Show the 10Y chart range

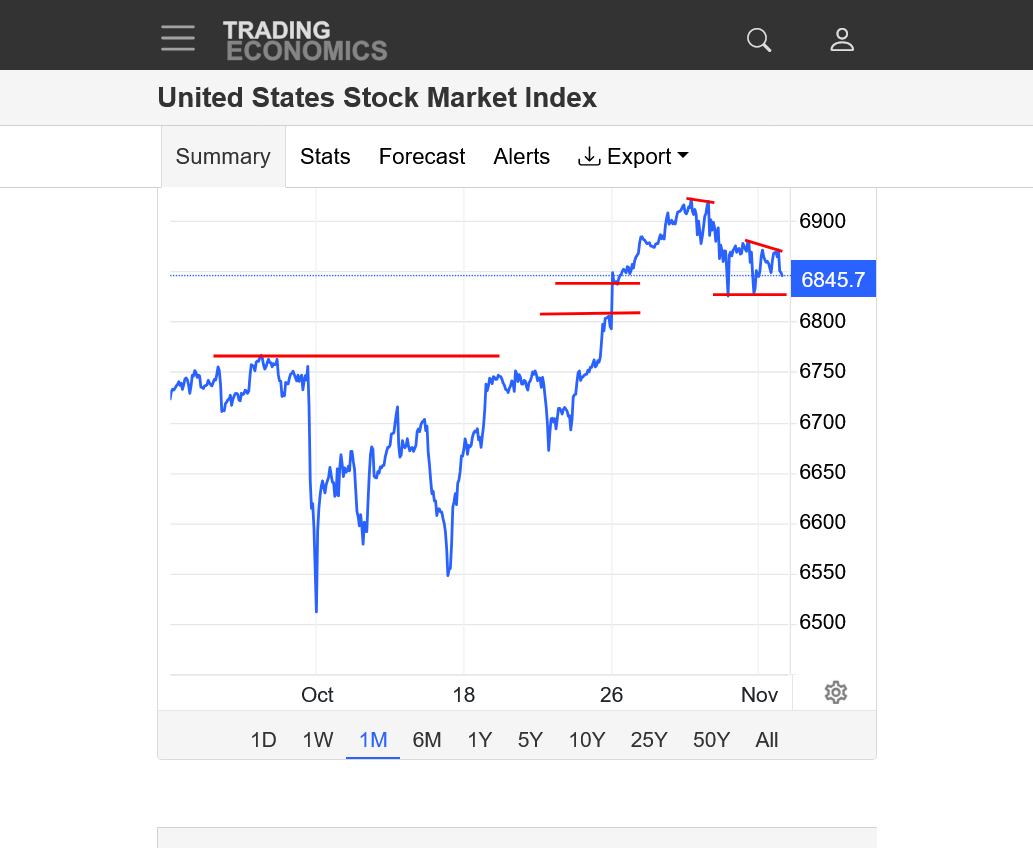tap(587, 740)
